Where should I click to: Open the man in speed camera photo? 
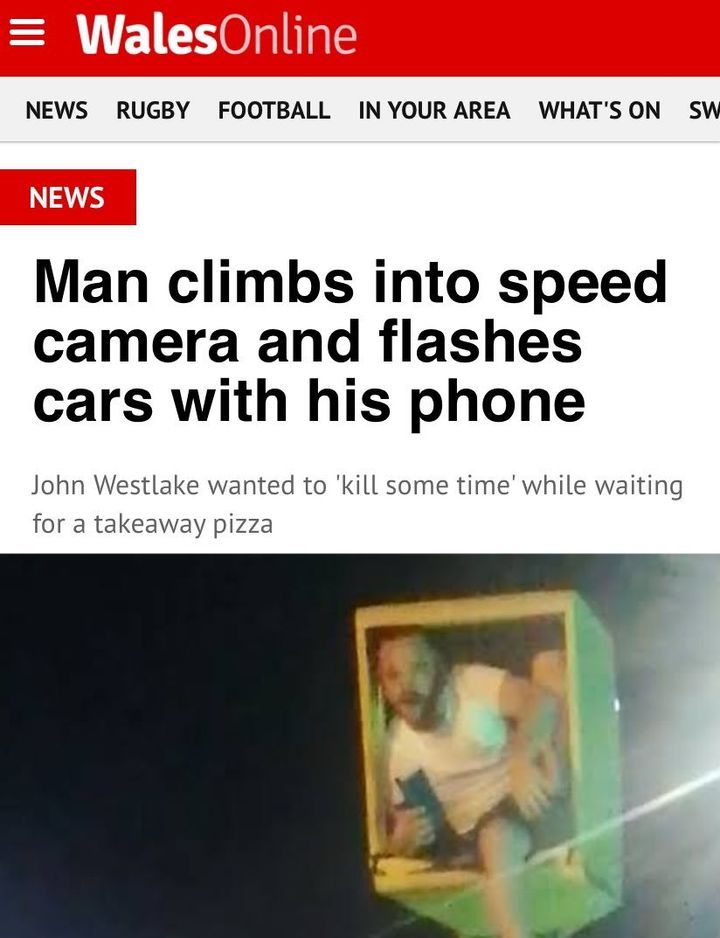pyautogui.click(x=360, y=745)
